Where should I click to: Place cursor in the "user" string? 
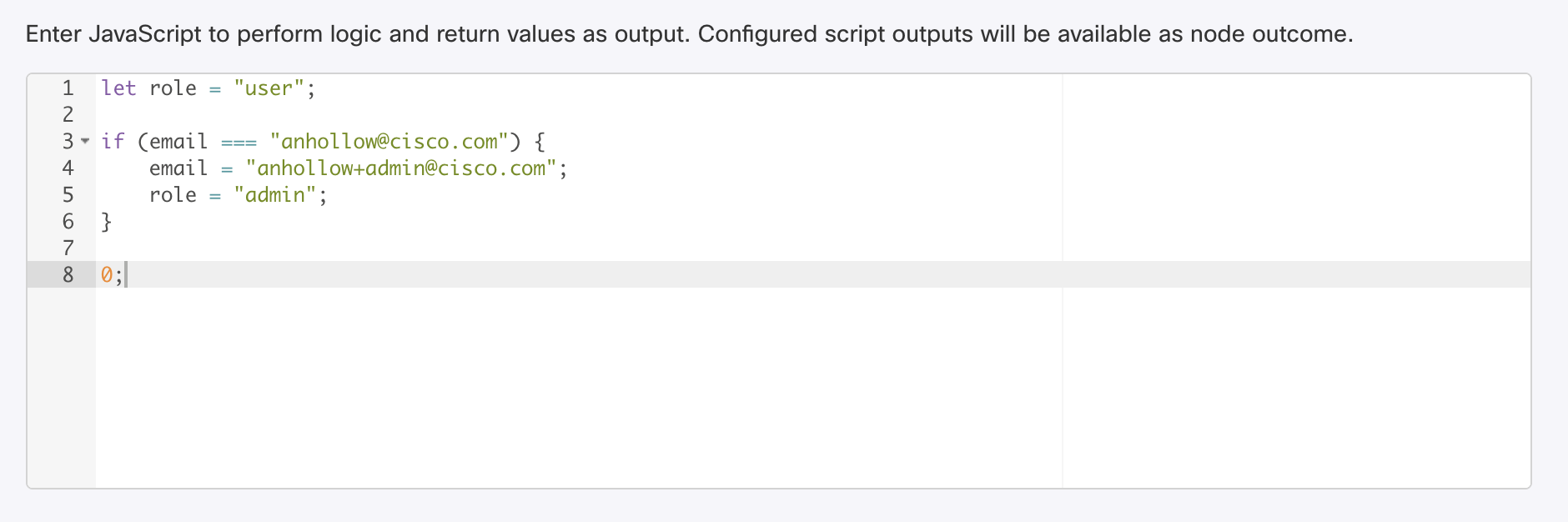[x=269, y=88]
